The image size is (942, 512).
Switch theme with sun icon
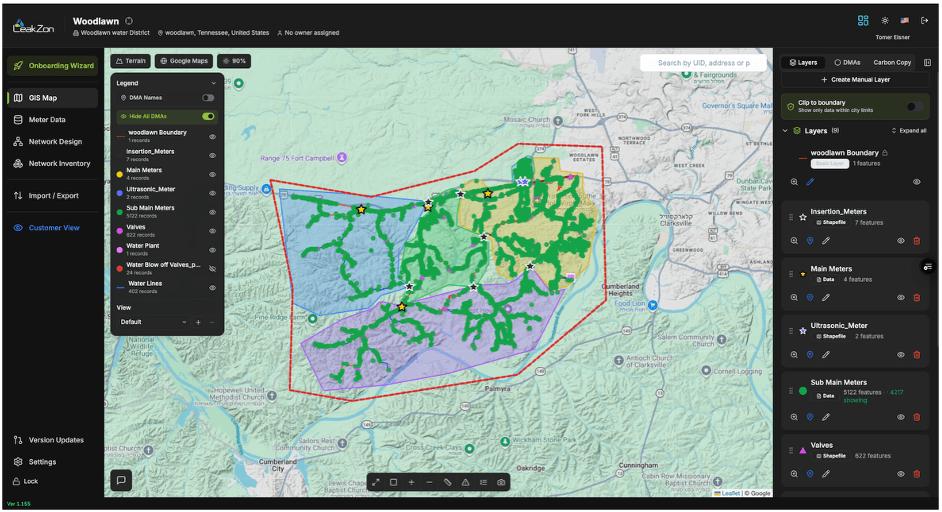[x=885, y=20]
